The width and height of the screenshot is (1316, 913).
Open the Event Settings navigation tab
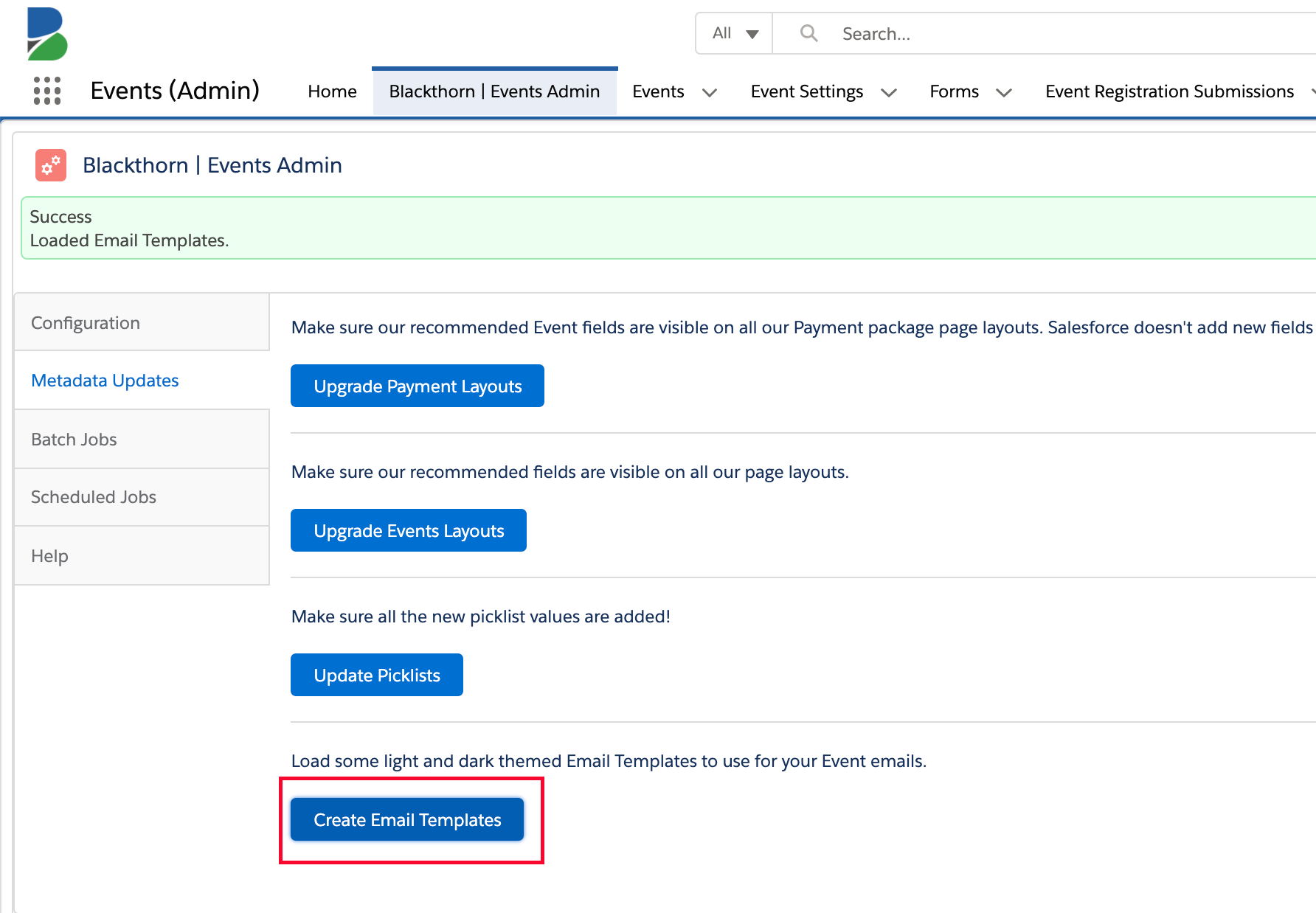(807, 91)
